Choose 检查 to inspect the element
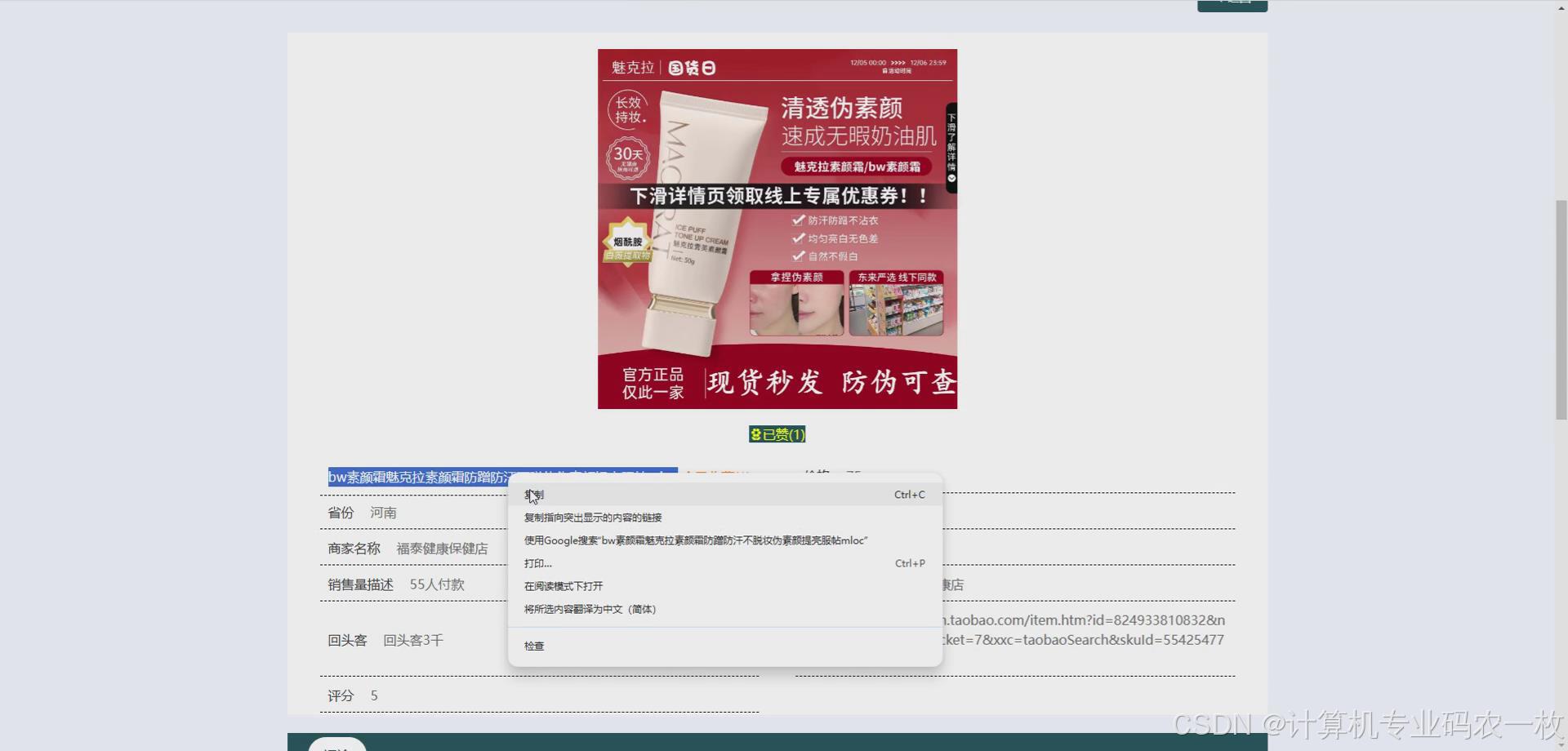This screenshot has height=751, width=1568. (534, 646)
